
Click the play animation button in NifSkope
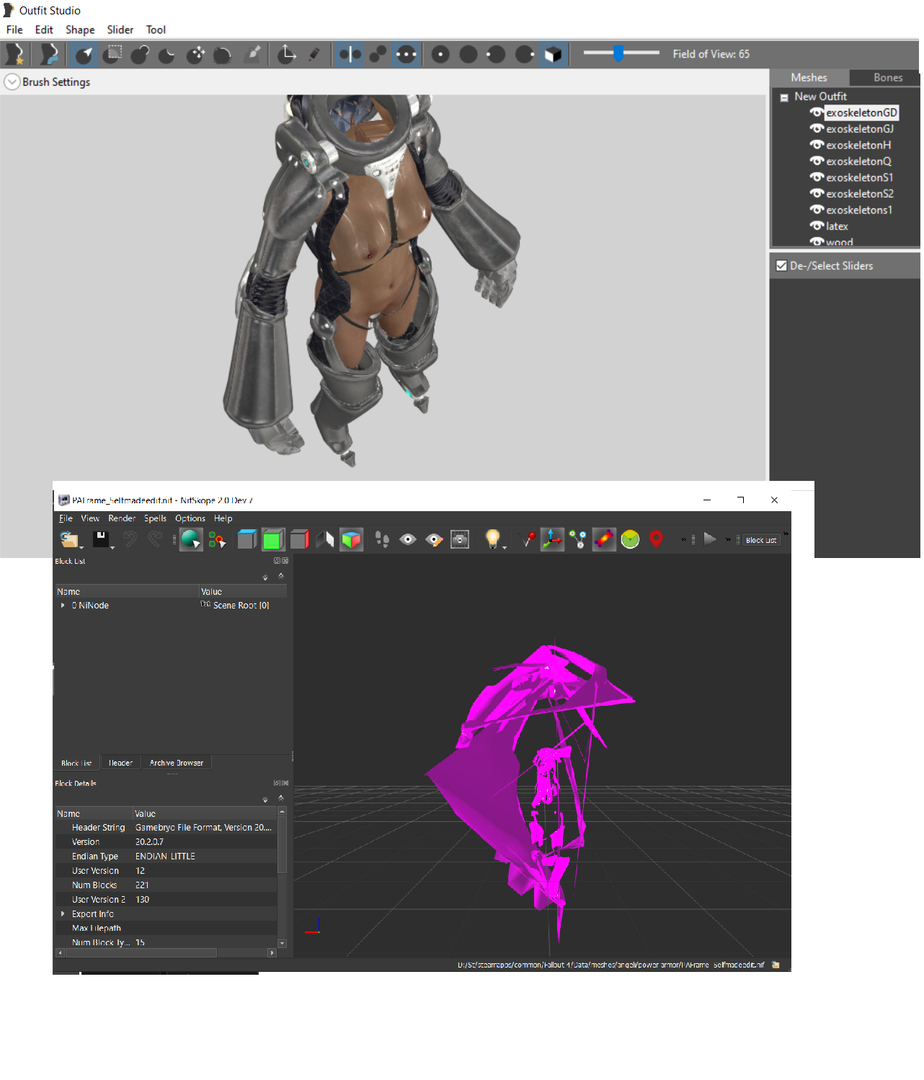point(710,539)
